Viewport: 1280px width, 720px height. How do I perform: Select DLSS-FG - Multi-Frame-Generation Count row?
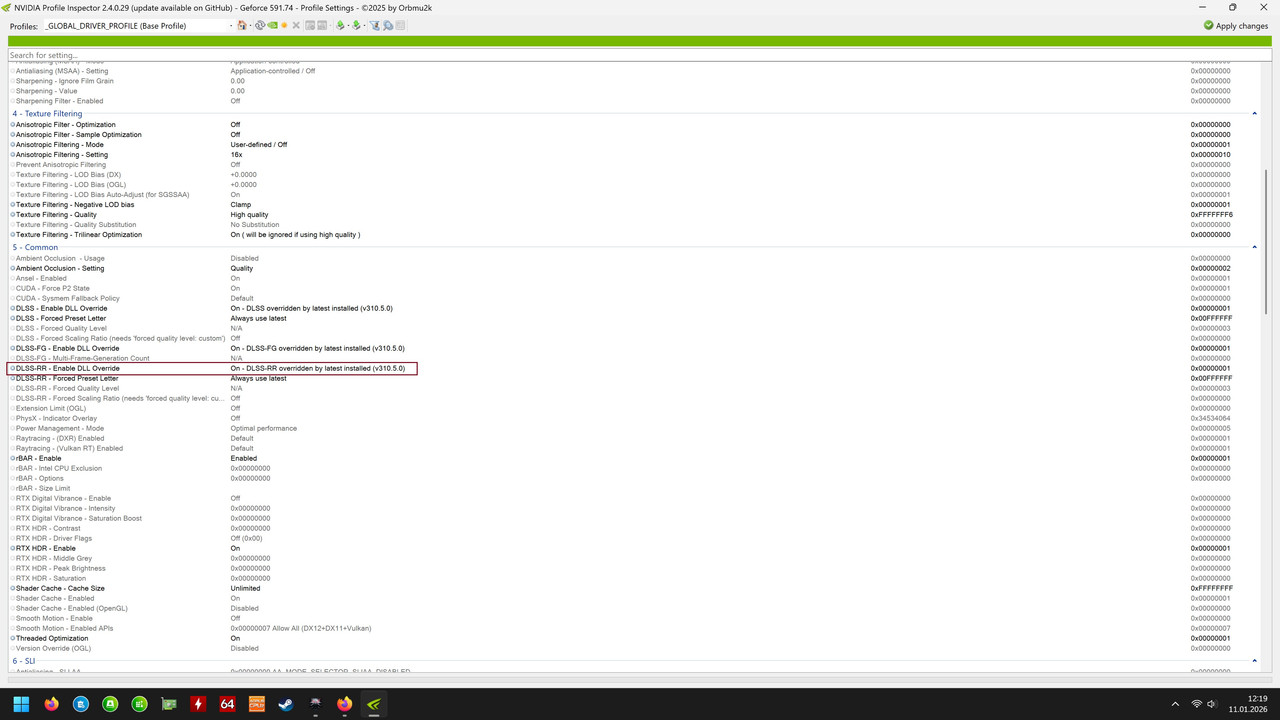click(635, 358)
